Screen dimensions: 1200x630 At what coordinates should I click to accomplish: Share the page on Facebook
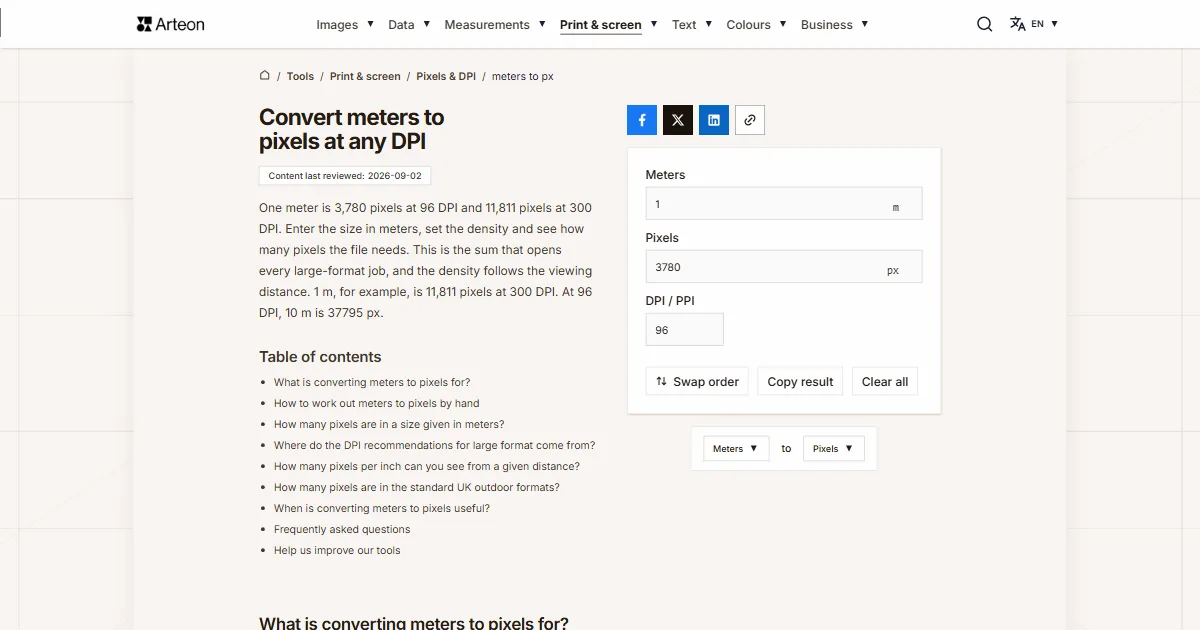pos(642,120)
